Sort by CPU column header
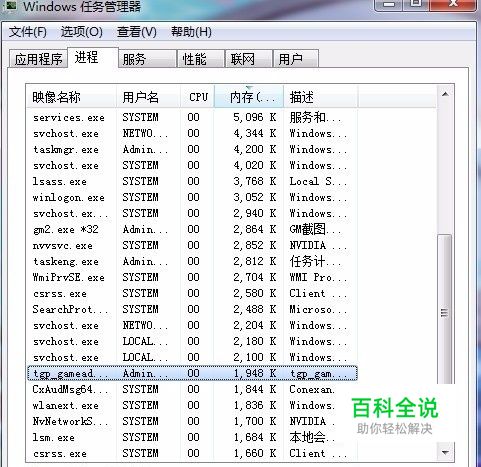The height and width of the screenshot is (467, 481). pyautogui.click(x=197, y=97)
